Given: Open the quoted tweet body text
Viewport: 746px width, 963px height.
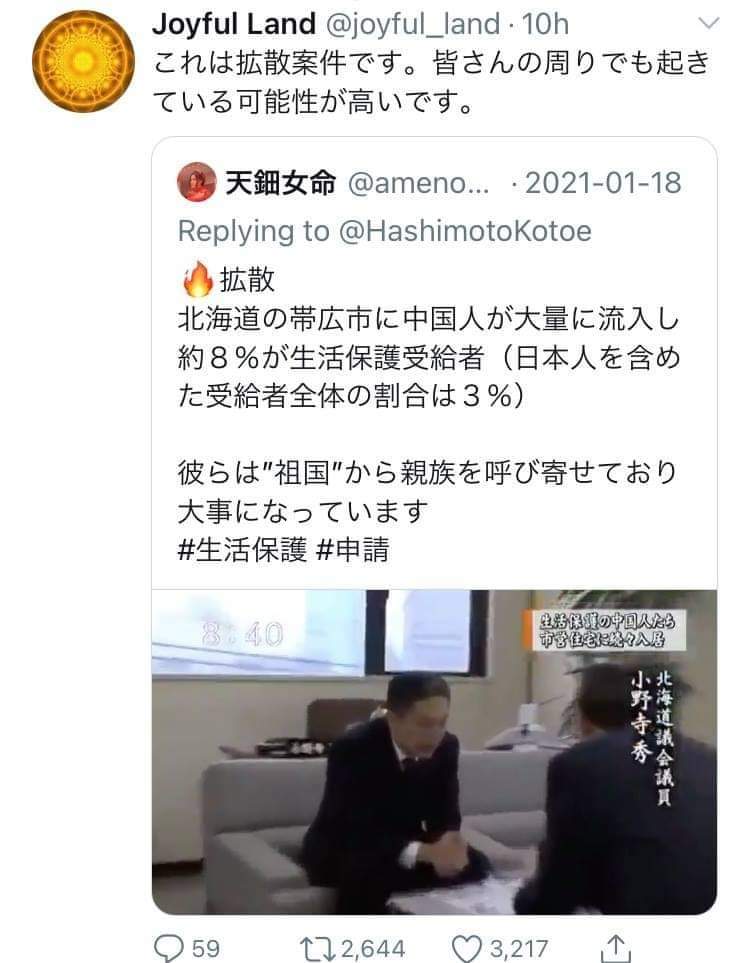Looking at the screenshot, I should pyautogui.click(x=429, y=415).
